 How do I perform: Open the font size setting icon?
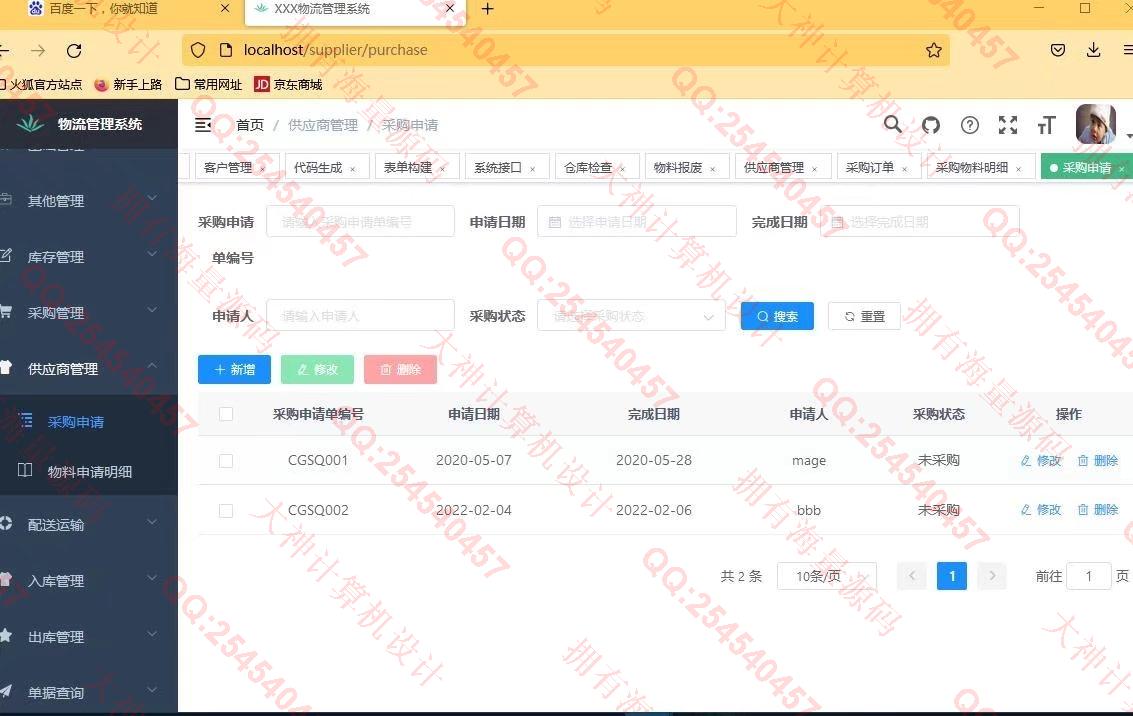[1046, 125]
